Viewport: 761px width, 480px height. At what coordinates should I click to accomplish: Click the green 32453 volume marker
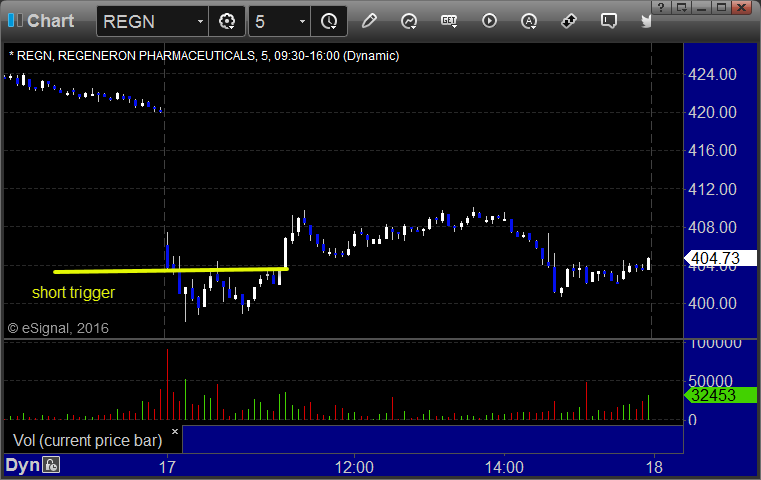tap(720, 395)
